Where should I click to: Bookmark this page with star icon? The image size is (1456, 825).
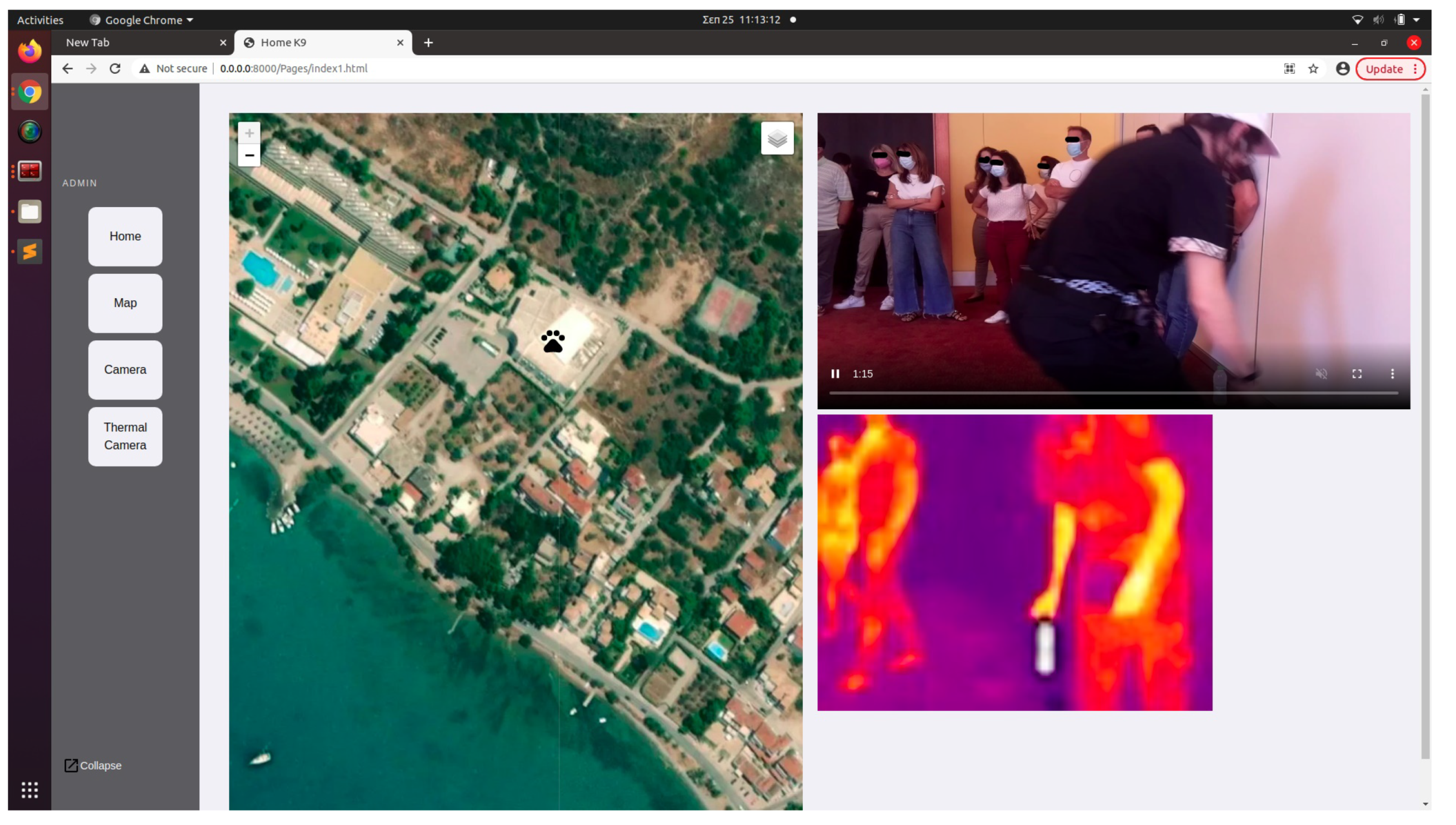[x=1313, y=68]
